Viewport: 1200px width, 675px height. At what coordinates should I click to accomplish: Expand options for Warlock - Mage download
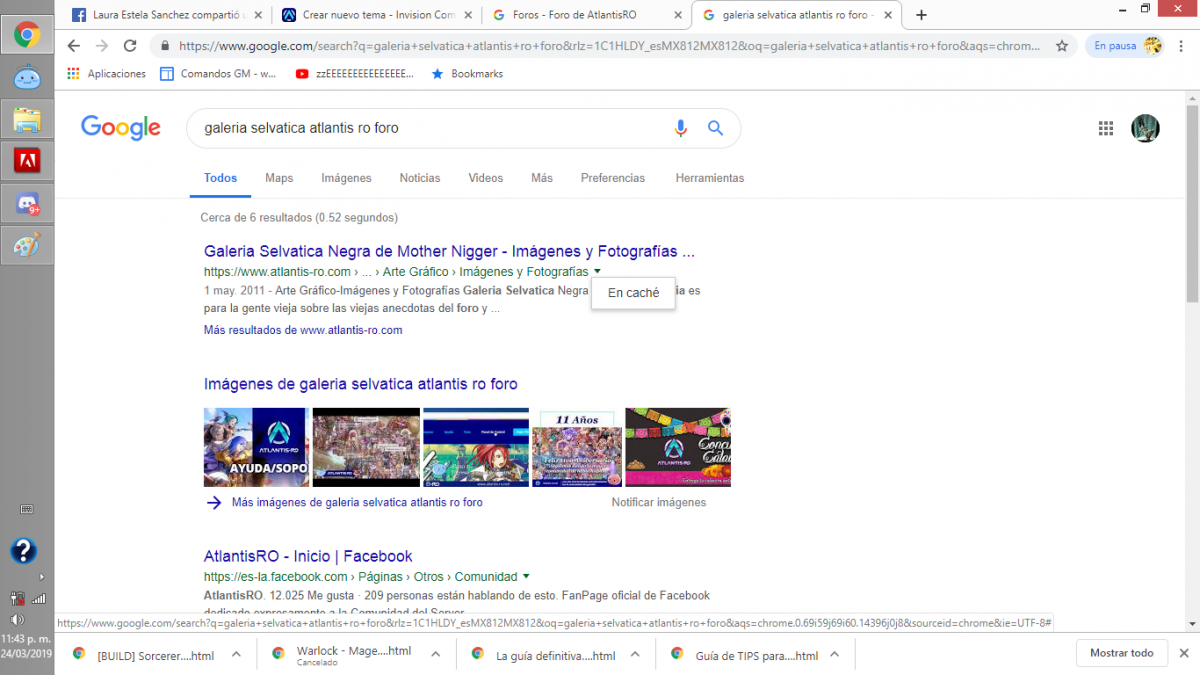tap(435, 654)
